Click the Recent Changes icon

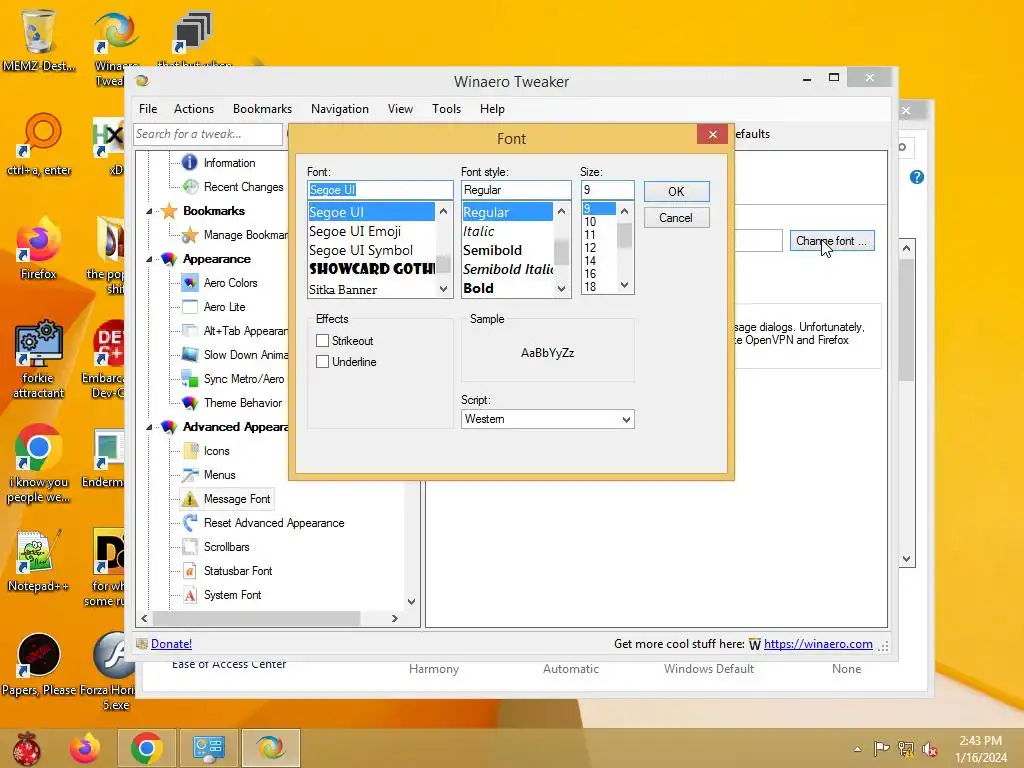(190, 187)
